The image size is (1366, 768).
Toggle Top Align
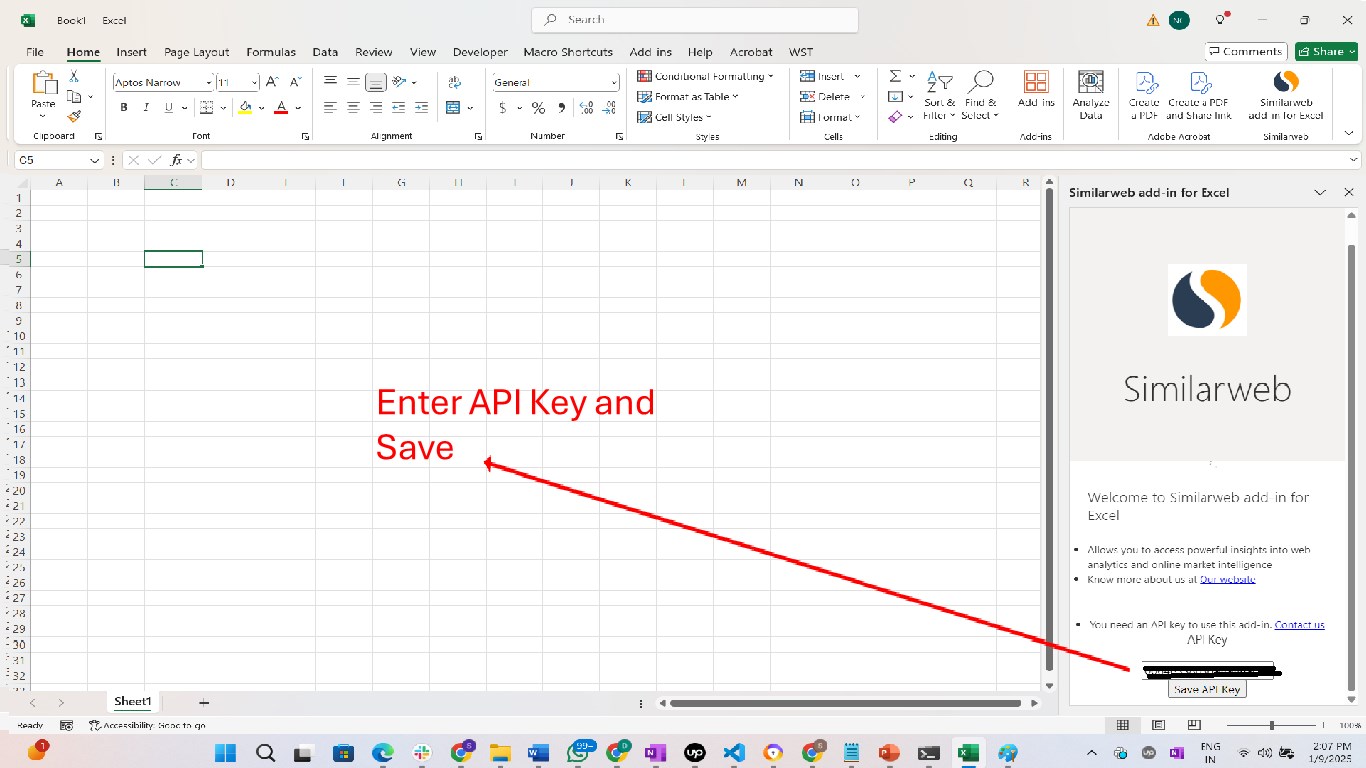click(x=330, y=82)
